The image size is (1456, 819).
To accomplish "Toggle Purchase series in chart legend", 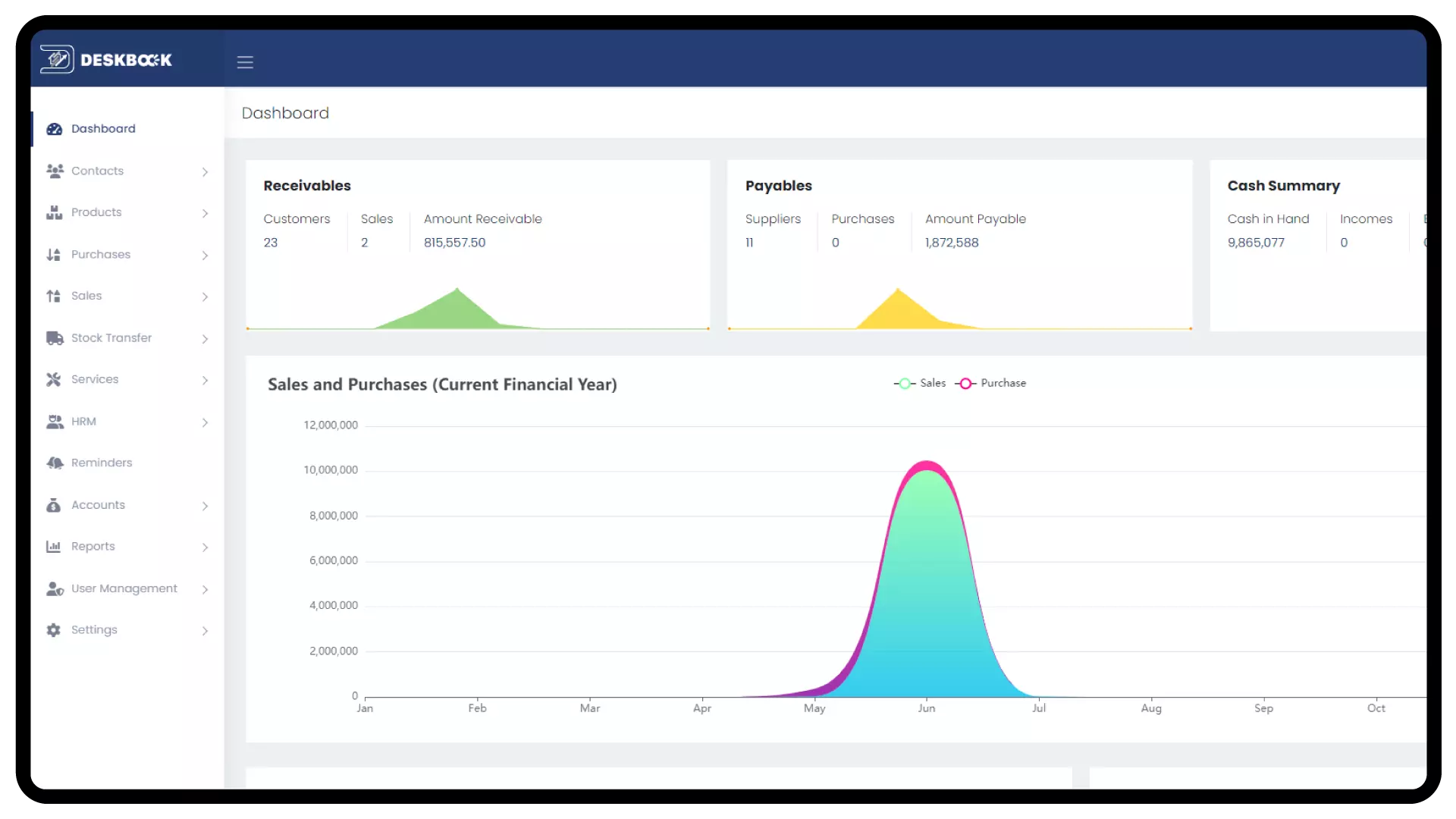I will point(991,384).
